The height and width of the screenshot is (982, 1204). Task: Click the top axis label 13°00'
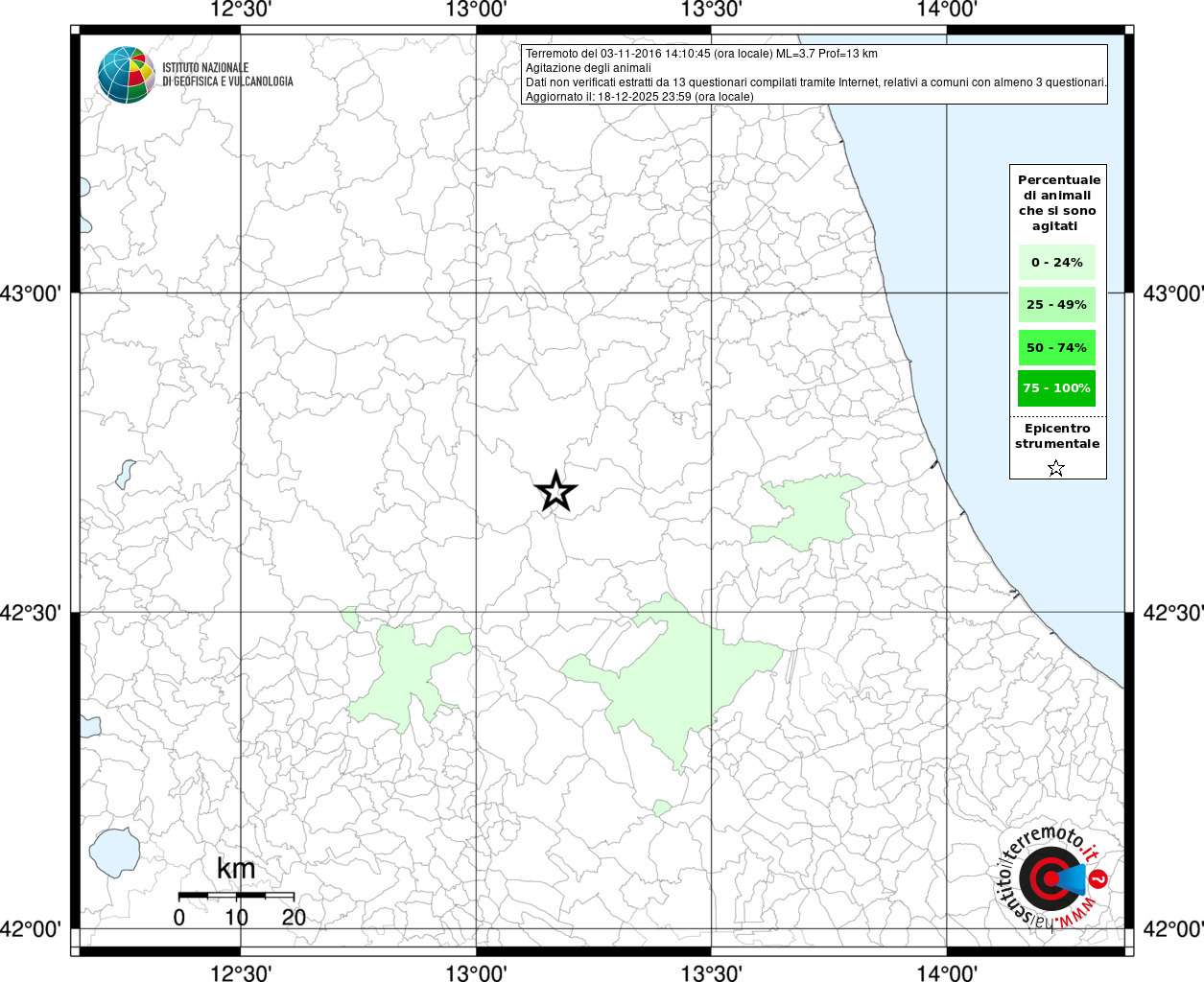click(x=476, y=10)
